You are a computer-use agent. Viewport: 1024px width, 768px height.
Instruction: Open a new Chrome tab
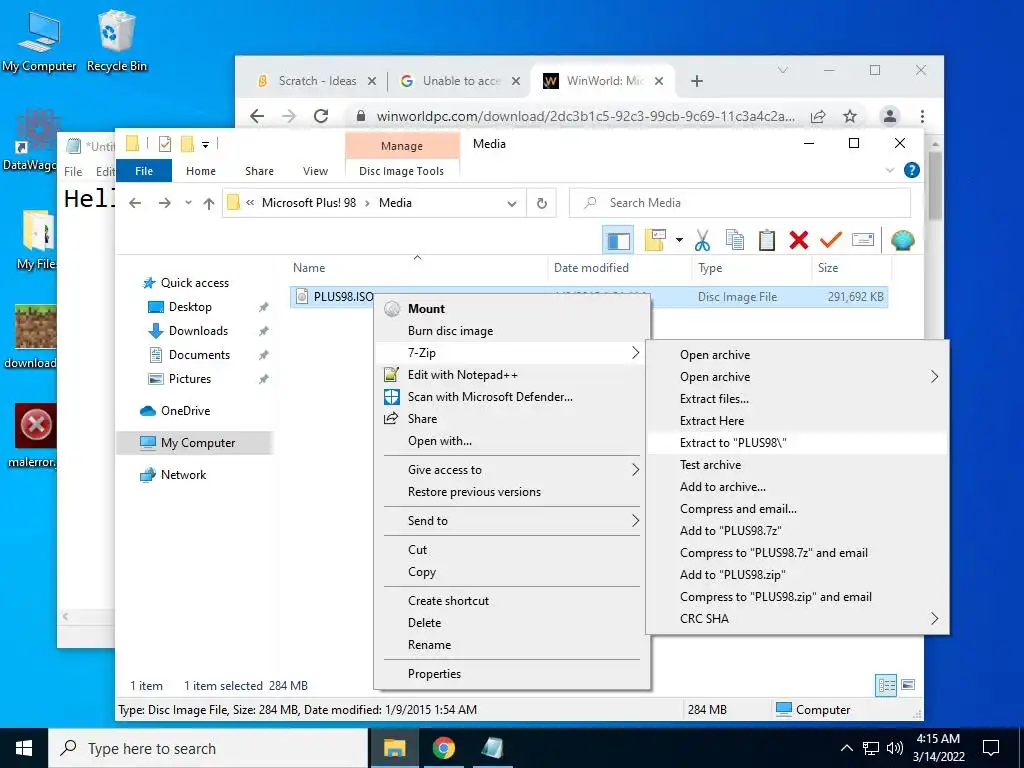click(x=697, y=81)
